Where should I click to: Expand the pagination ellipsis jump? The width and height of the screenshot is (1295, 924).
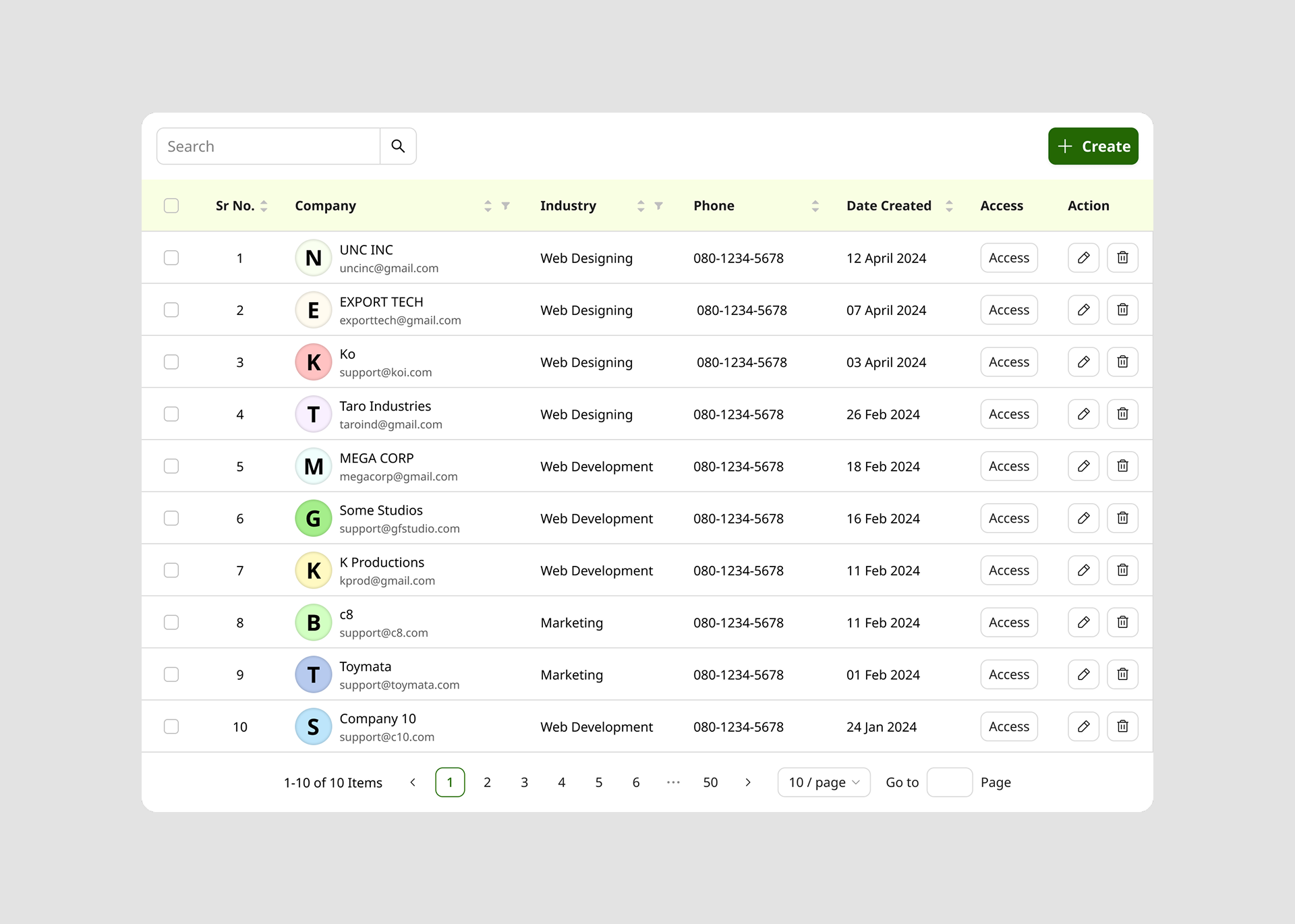[673, 782]
